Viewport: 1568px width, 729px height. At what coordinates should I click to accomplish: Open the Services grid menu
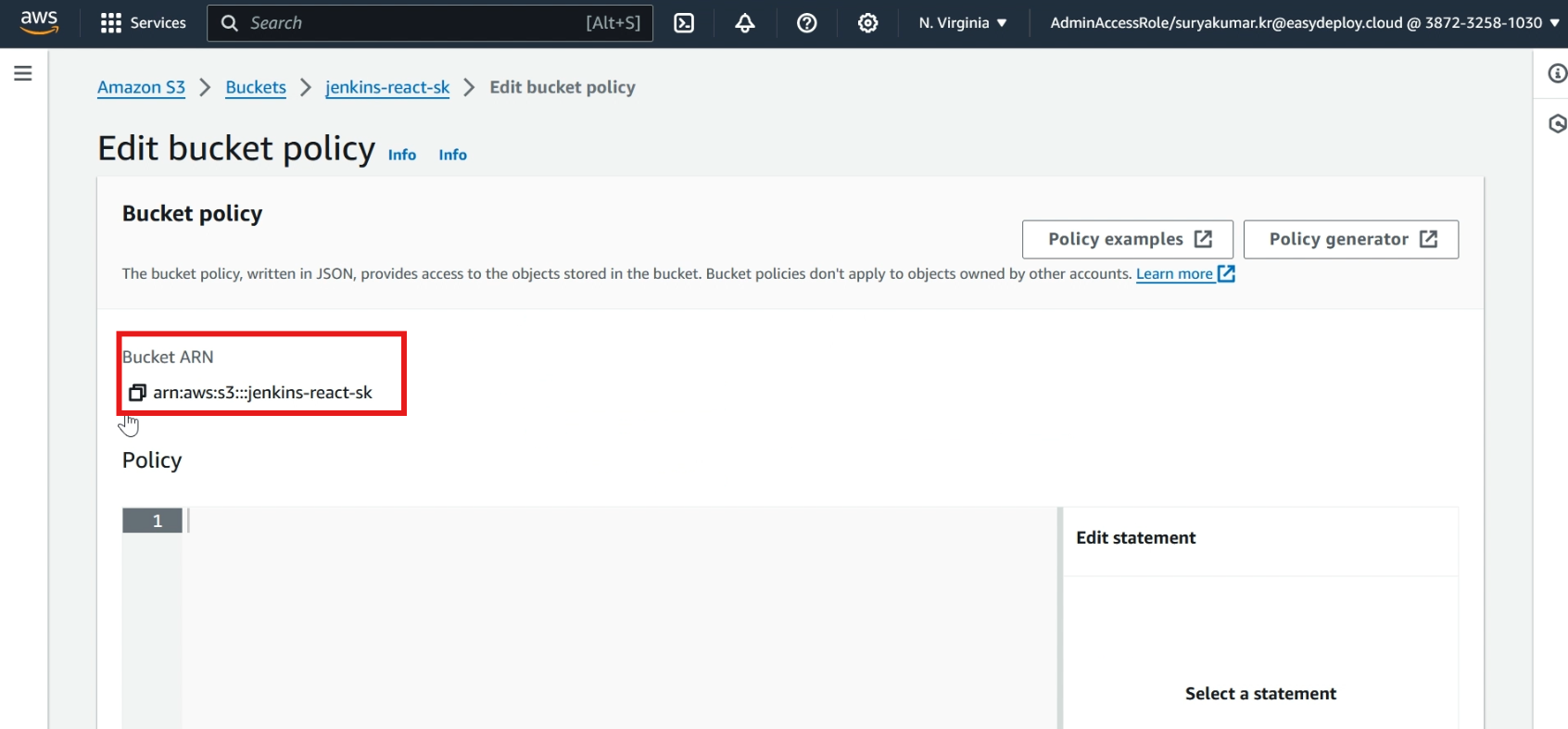pos(143,22)
